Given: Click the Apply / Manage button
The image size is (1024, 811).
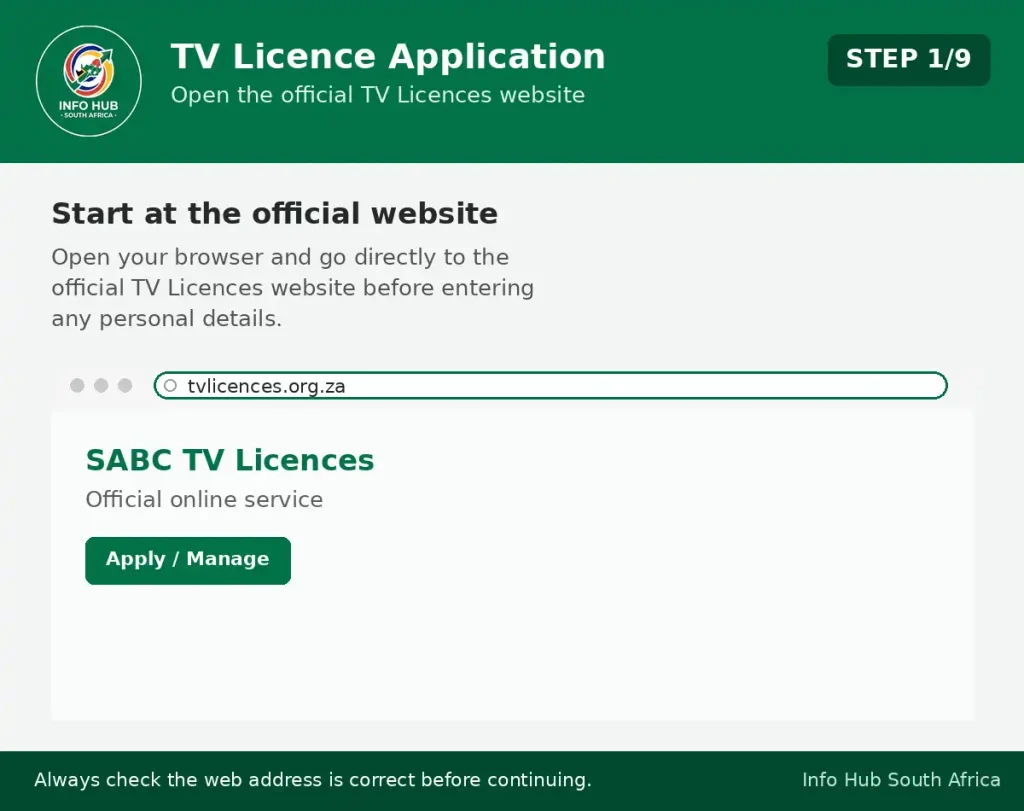Looking at the screenshot, I should point(188,560).
